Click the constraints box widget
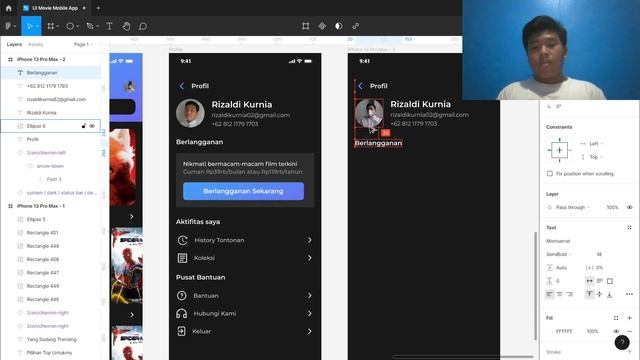 (x=559, y=150)
